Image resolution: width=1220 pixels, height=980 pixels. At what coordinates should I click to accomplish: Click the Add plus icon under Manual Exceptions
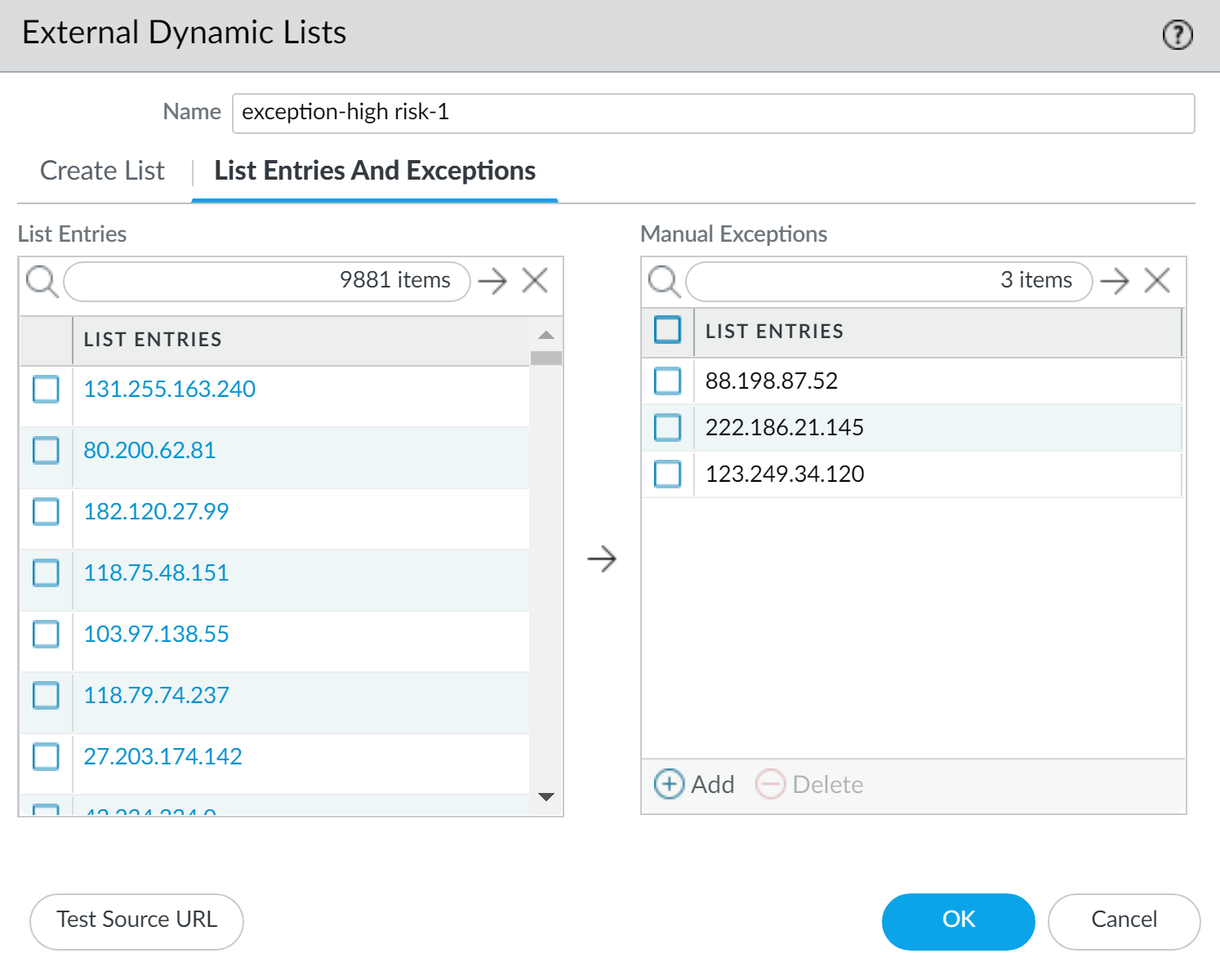click(669, 784)
